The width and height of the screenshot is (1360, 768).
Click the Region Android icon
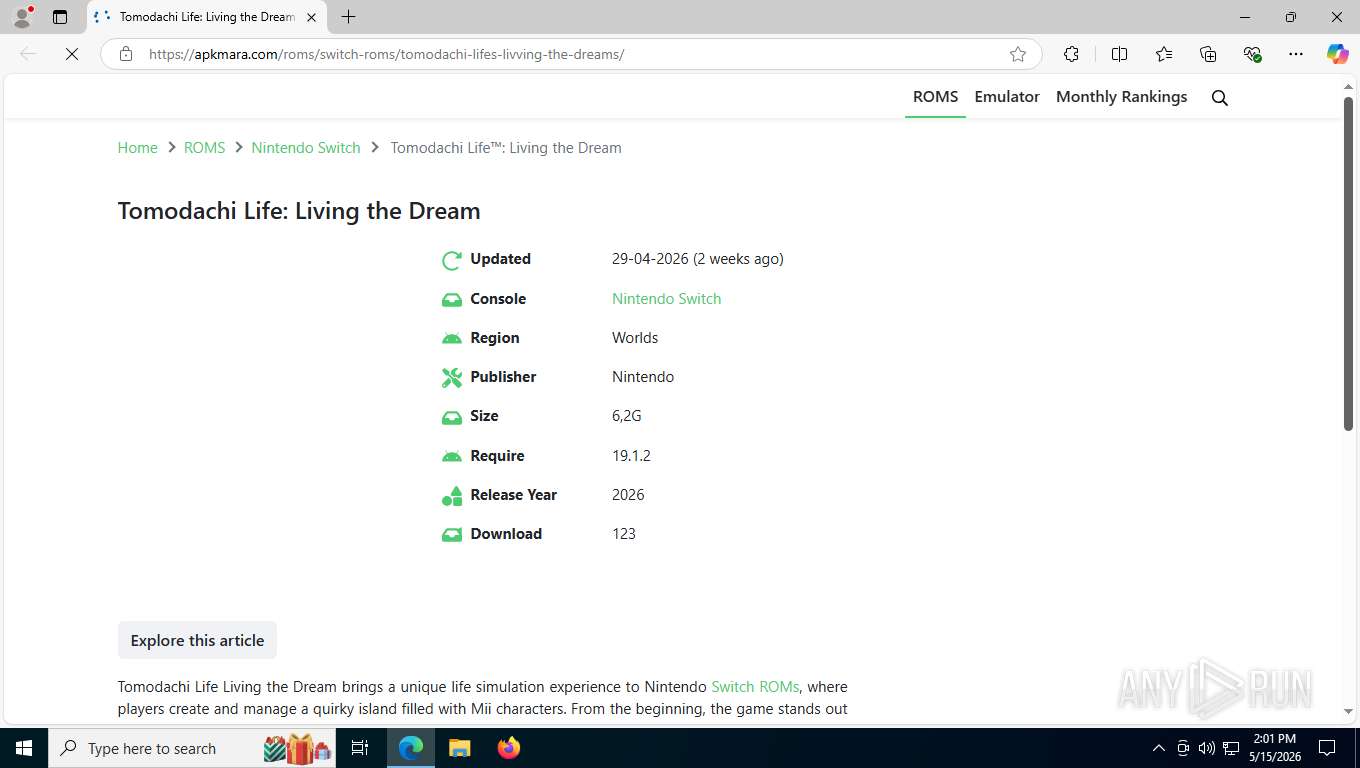(x=452, y=339)
